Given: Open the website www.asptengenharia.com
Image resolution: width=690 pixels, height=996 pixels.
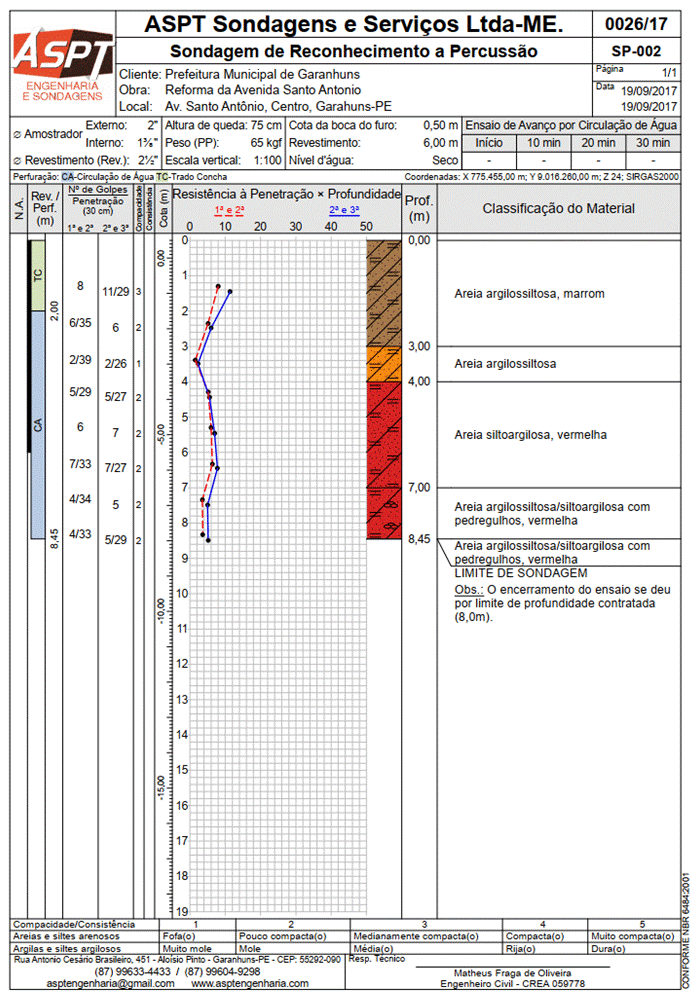Looking at the screenshot, I should [x=250, y=983].
